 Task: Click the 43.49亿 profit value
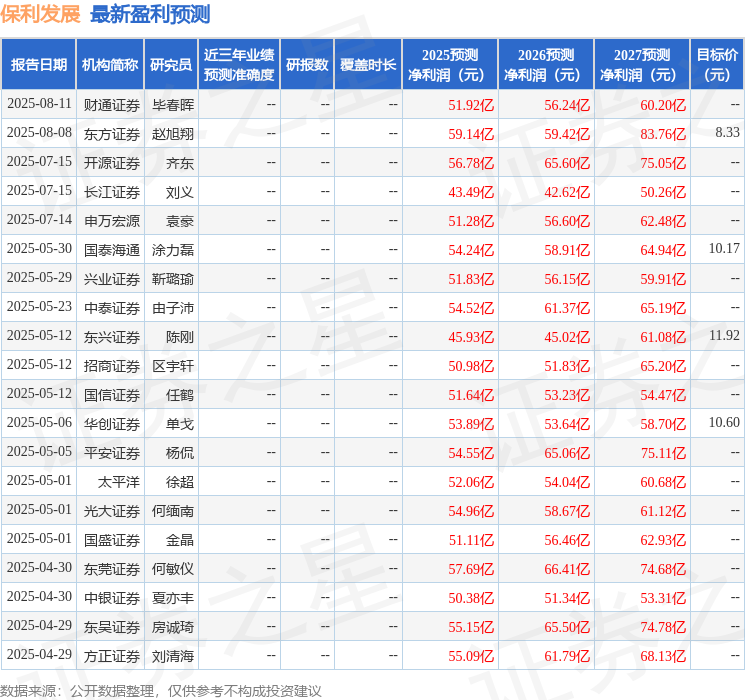[471, 192]
